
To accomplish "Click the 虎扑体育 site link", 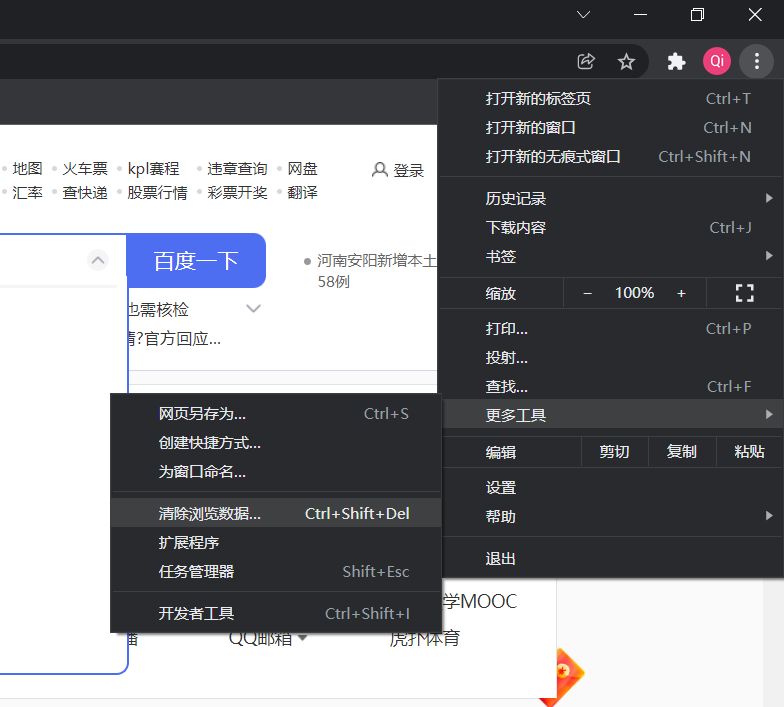I will tap(424, 638).
